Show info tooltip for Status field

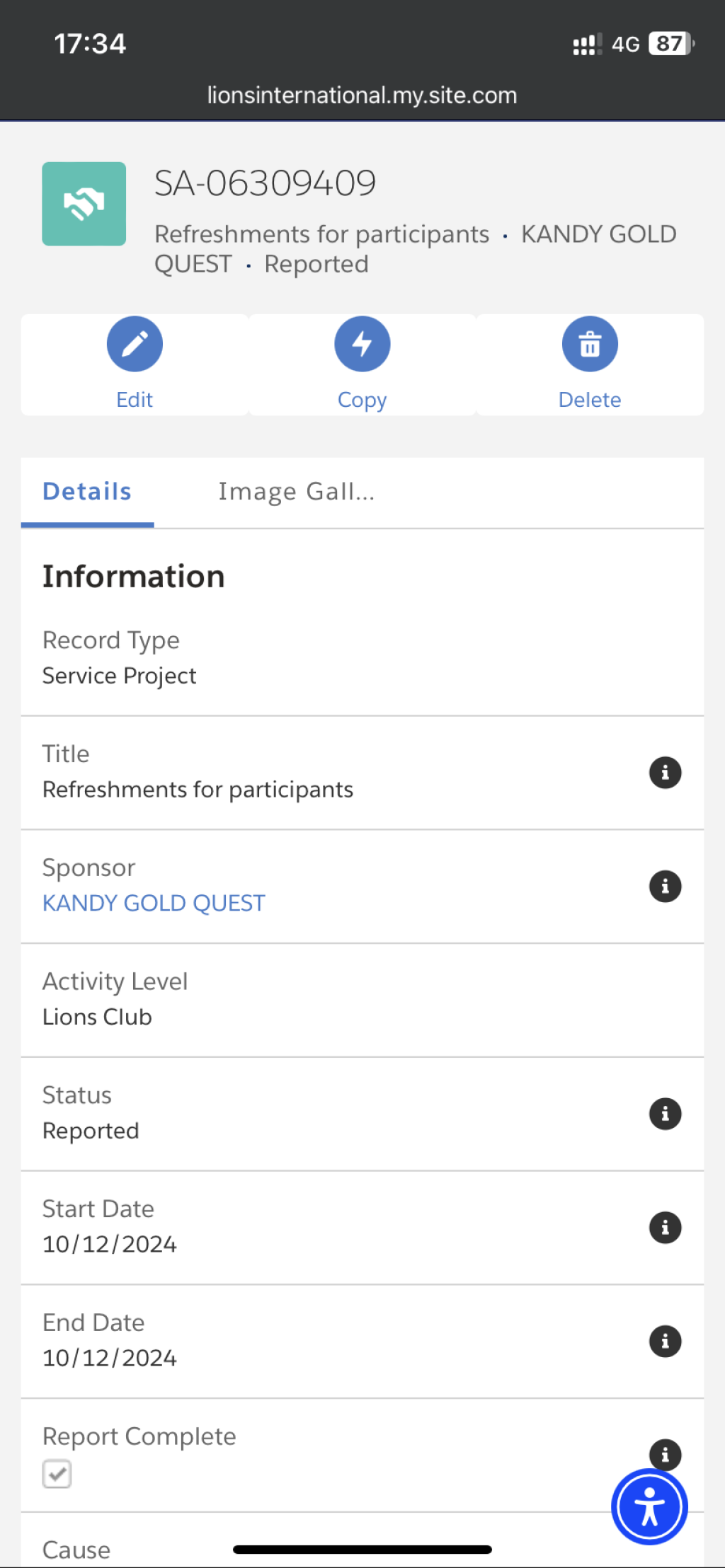pos(666,1114)
